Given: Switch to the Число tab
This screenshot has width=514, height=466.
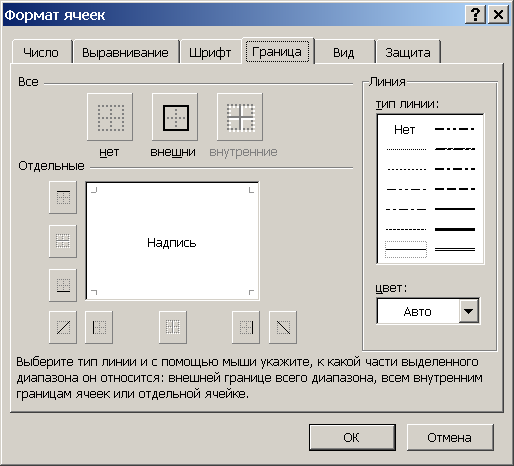Looking at the screenshot, I should (x=41, y=52).
